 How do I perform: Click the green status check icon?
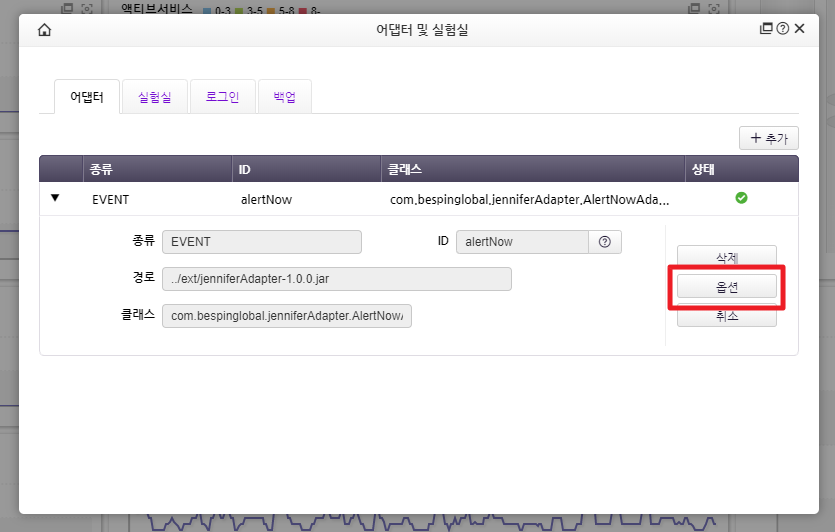click(x=741, y=198)
